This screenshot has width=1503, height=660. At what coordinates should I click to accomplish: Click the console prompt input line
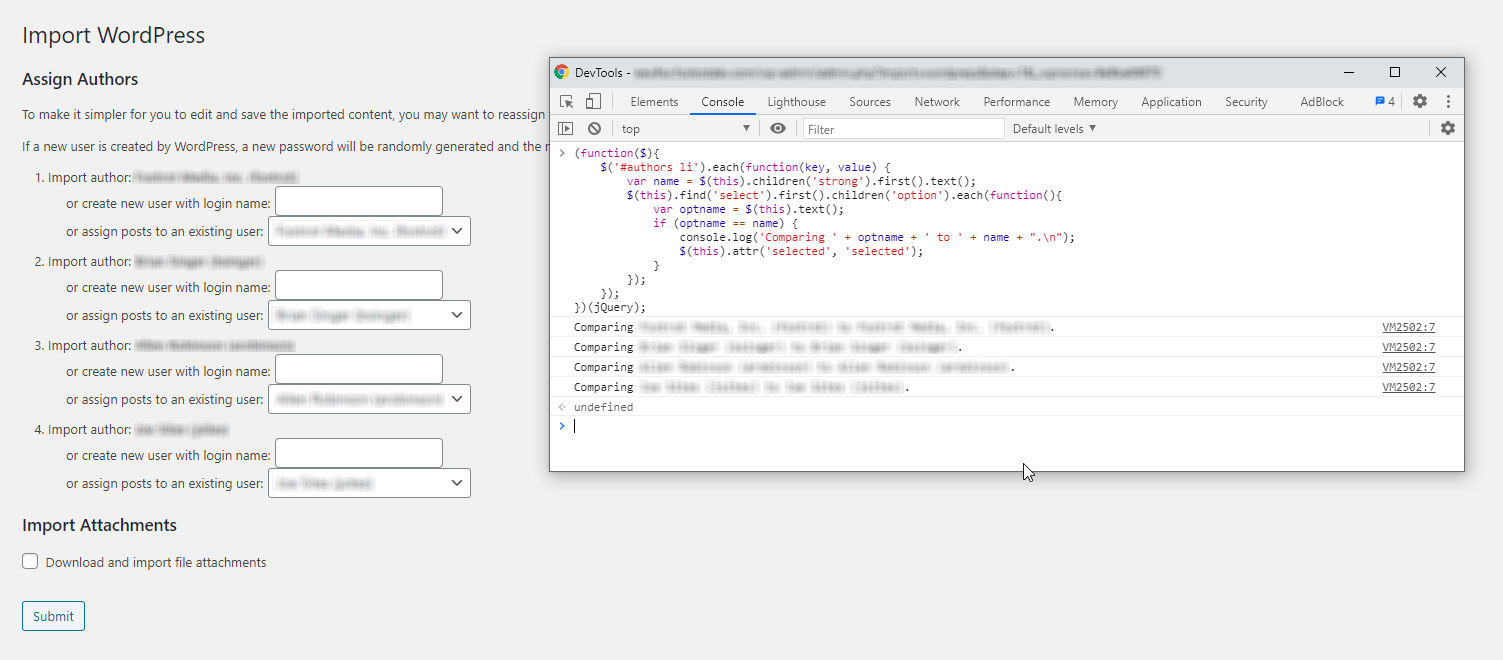1006,426
